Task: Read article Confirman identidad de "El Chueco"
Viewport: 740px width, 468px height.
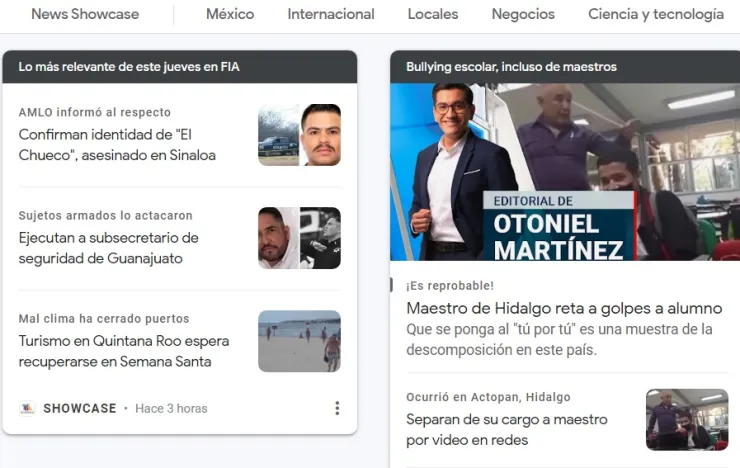Action: coord(117,145)
